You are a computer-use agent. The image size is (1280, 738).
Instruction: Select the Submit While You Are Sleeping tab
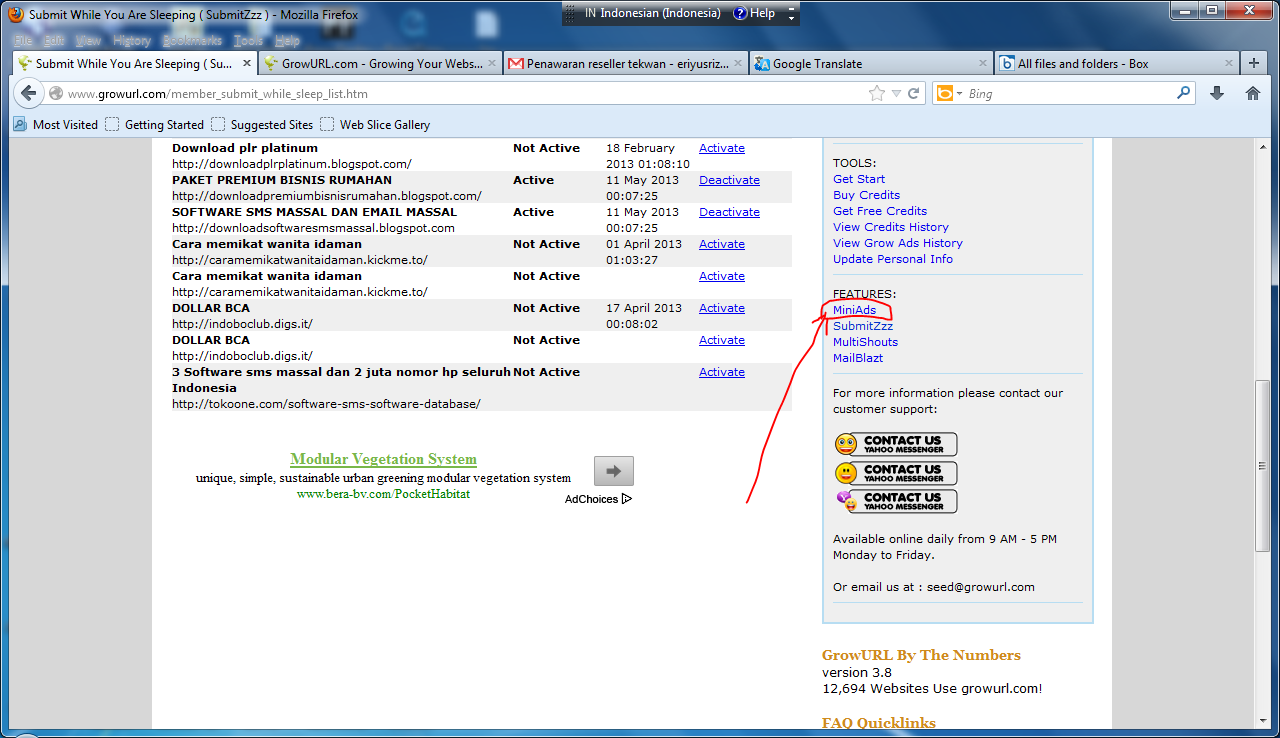135,63
